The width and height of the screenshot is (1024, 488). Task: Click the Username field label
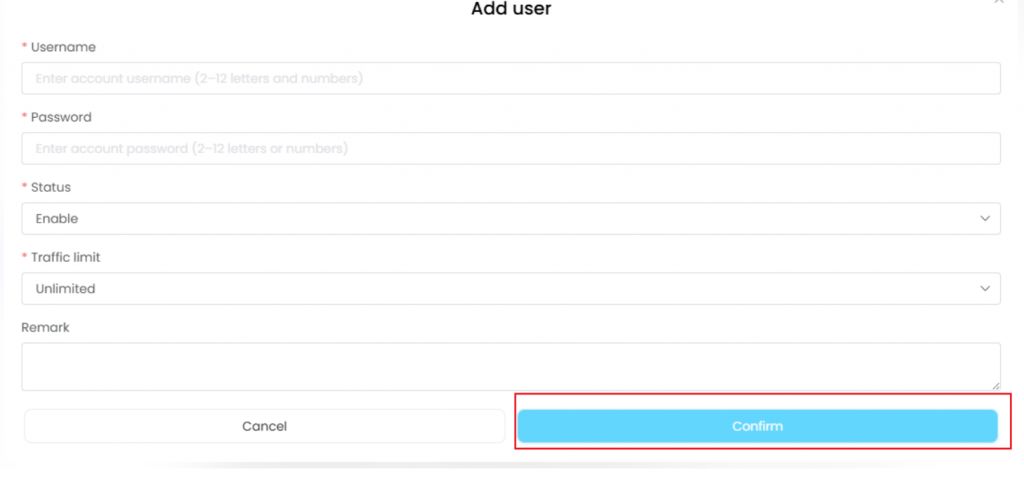pyautogui.click(x=63, y=47)
